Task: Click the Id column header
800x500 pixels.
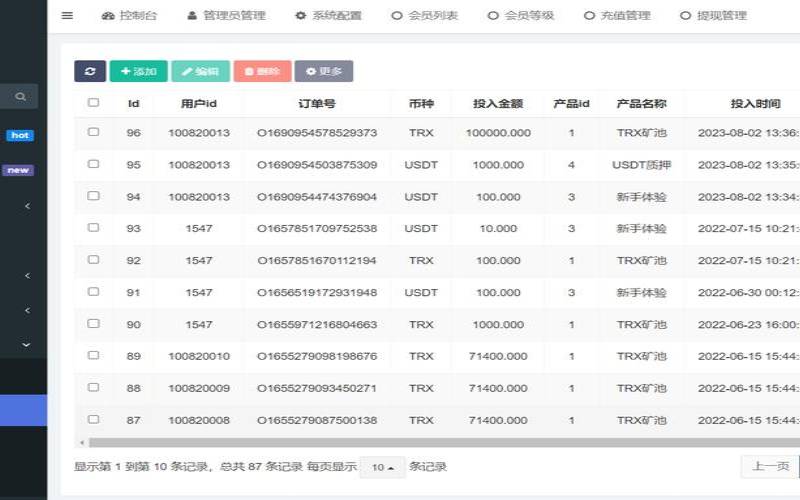Action: pos(133,104)
